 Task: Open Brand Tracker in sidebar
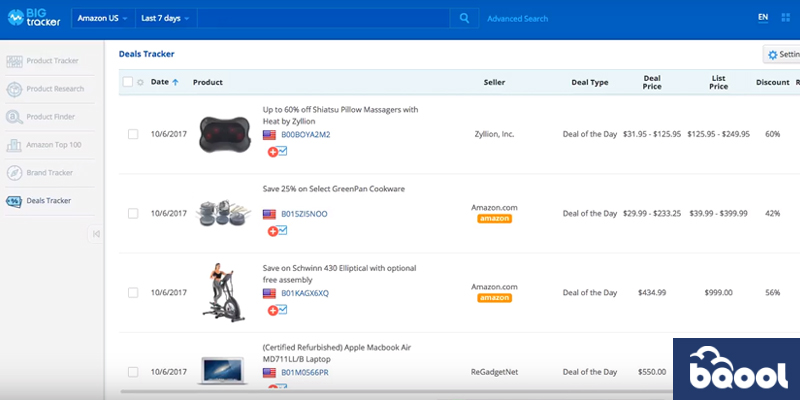[x=49, y=173]
